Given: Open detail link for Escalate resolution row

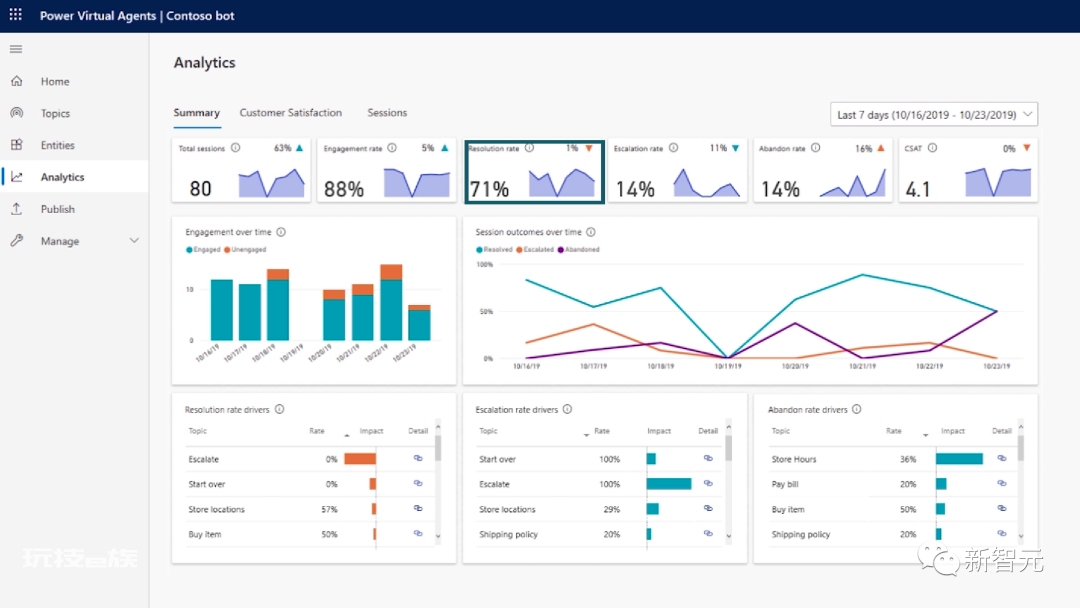Looking at the screenshot, I should point(418,458).
